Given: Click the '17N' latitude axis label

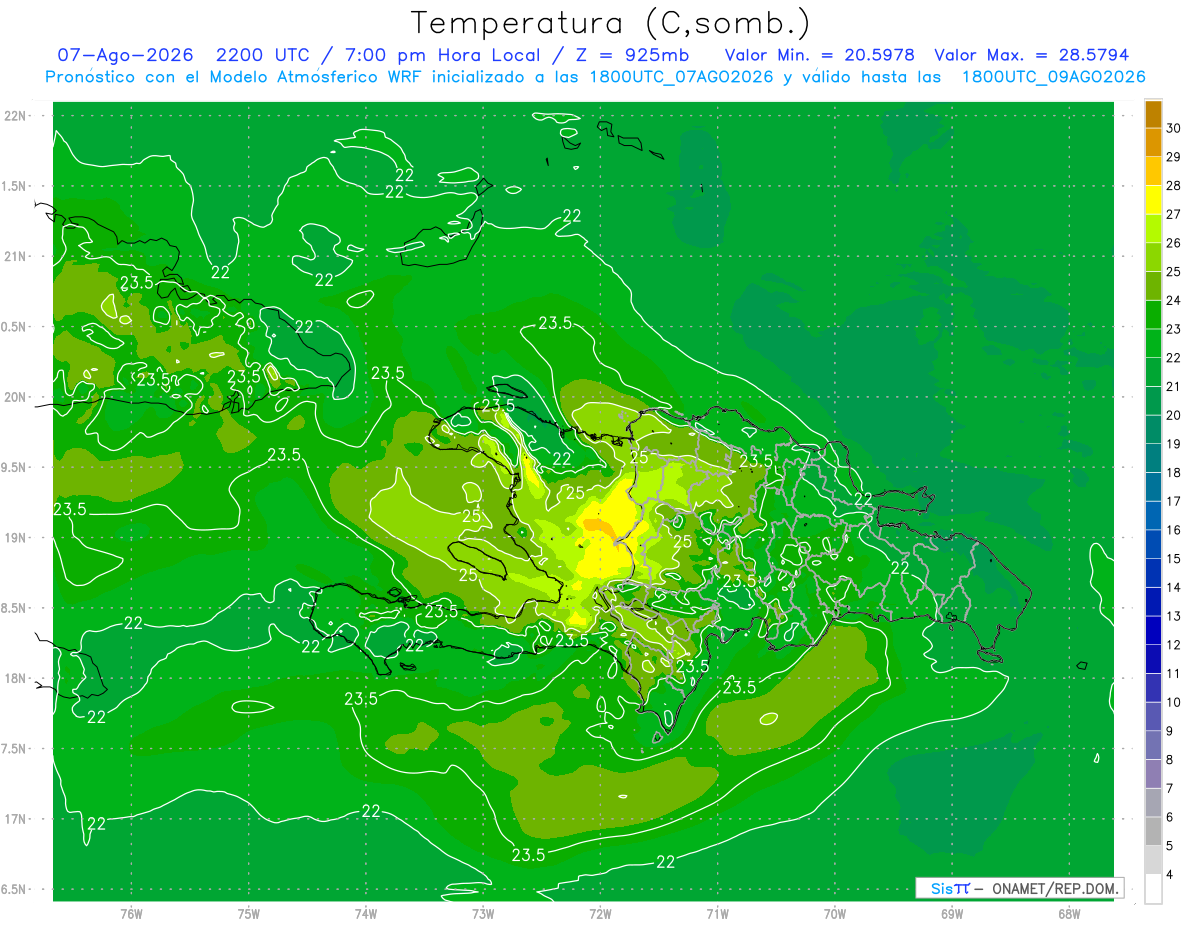Looking at the screenshot, I should pyautogui.click(x=15, y=819).
